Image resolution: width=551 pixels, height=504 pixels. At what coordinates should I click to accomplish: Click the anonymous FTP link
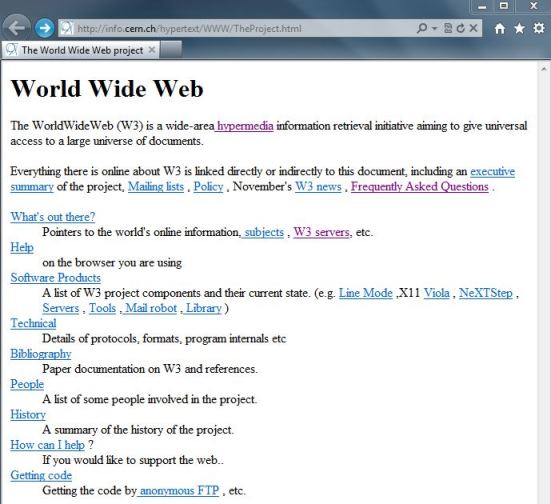179,490
